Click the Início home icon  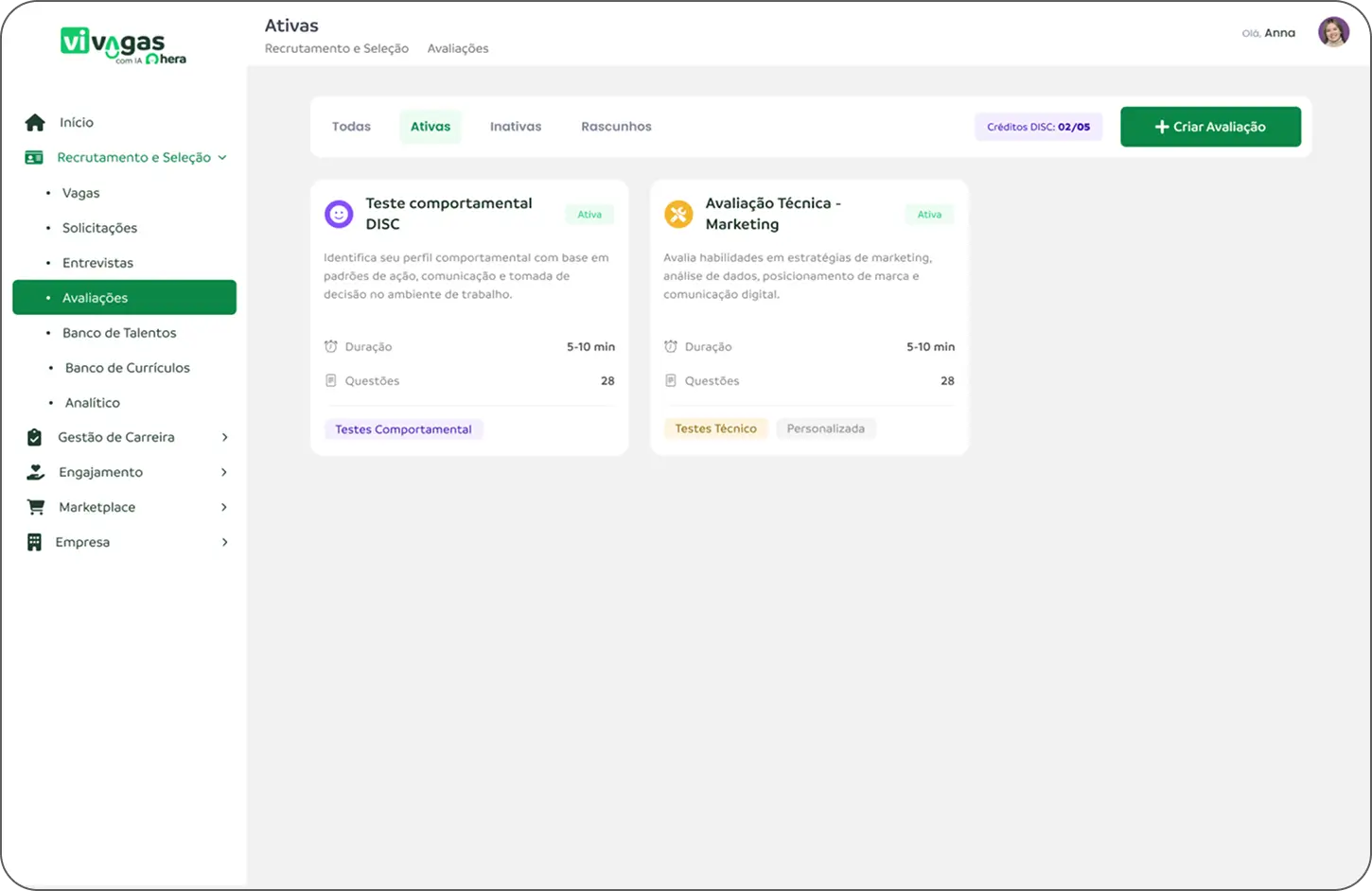tap(35, 122)
